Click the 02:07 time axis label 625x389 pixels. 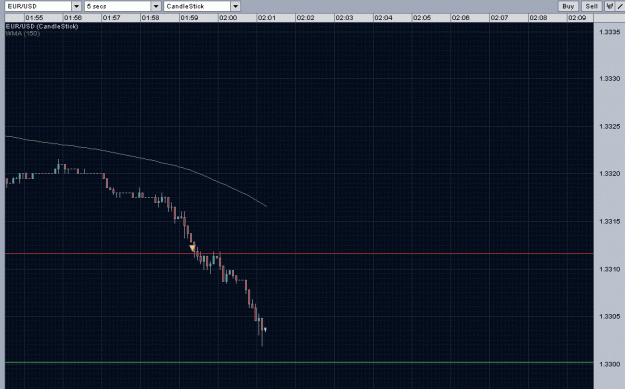point(499,18)
